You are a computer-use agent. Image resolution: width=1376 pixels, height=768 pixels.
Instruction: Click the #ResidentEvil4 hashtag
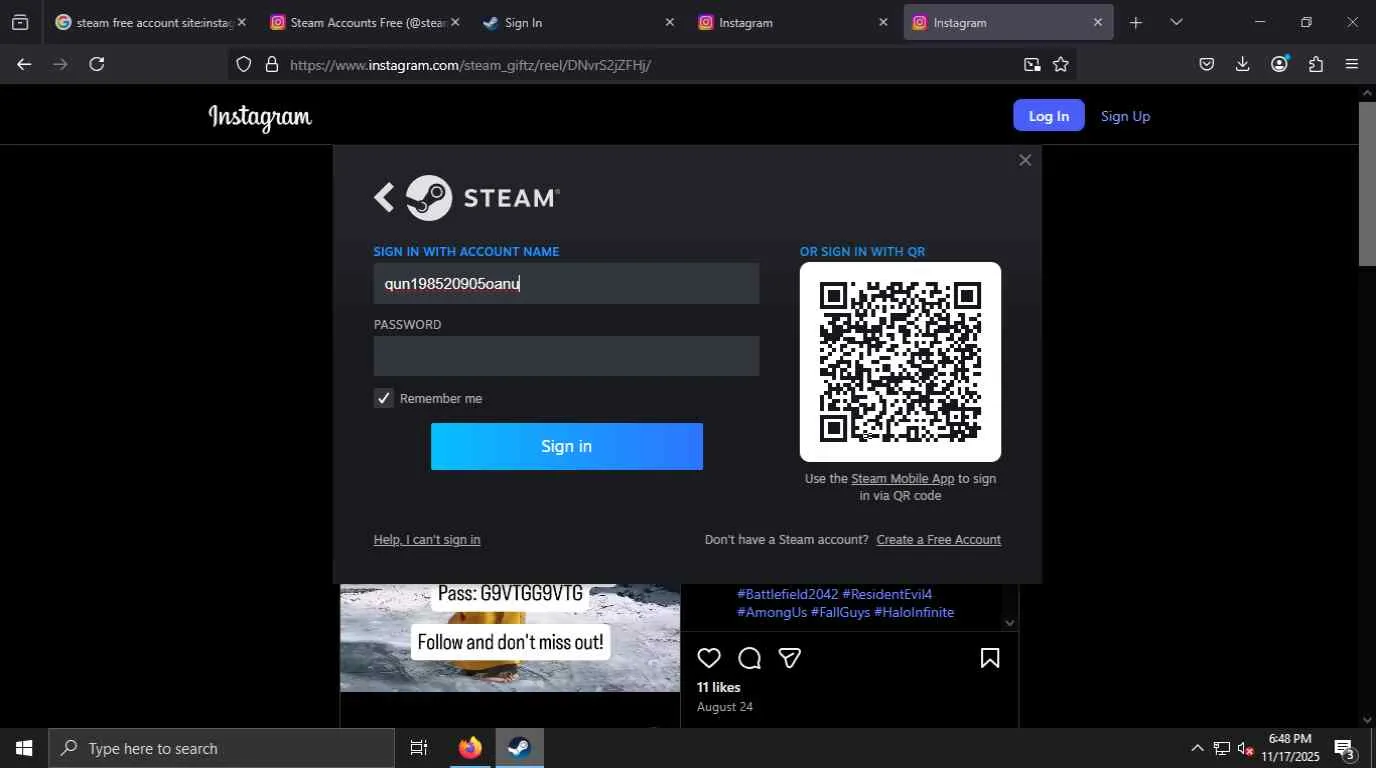tap(887, 594)
